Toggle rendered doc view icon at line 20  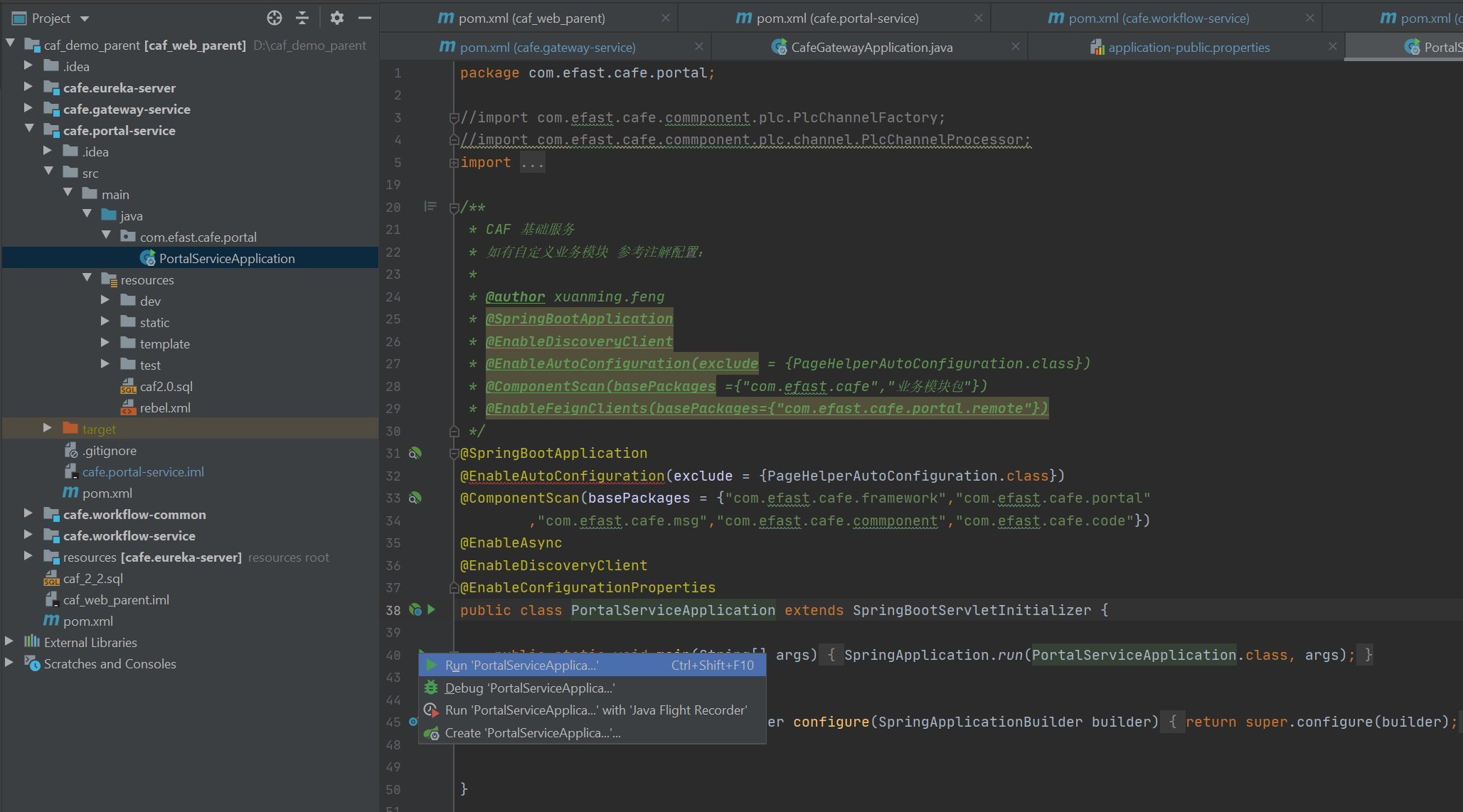430,206
